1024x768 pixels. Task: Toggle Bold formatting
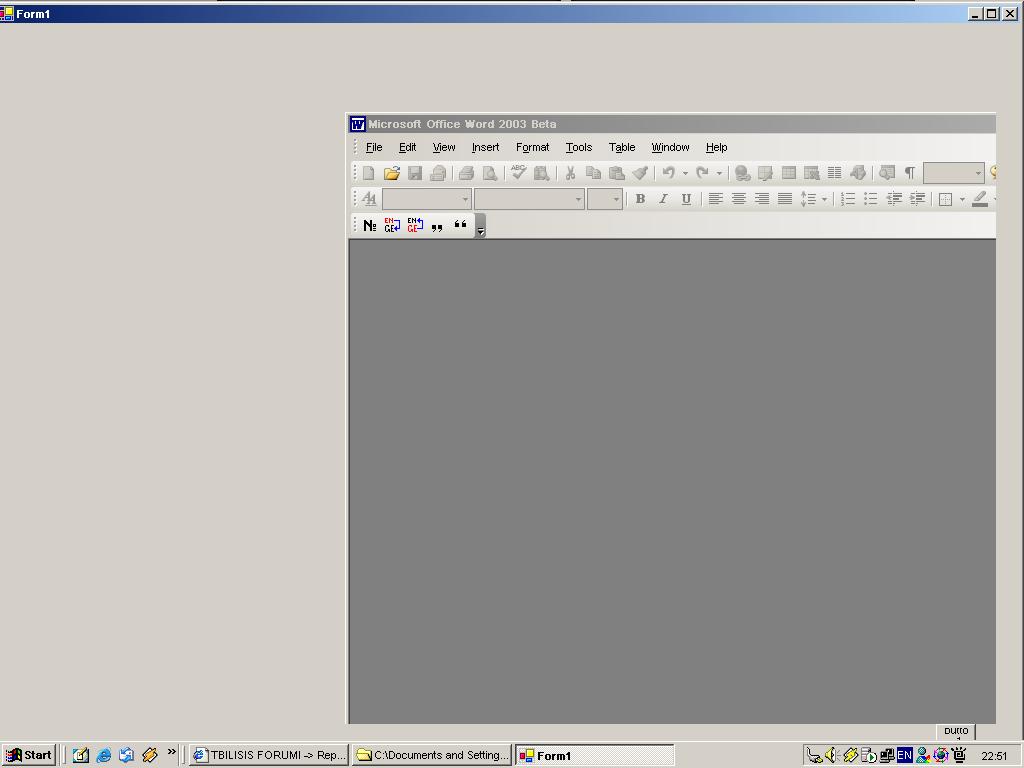(x=640, y=199)
